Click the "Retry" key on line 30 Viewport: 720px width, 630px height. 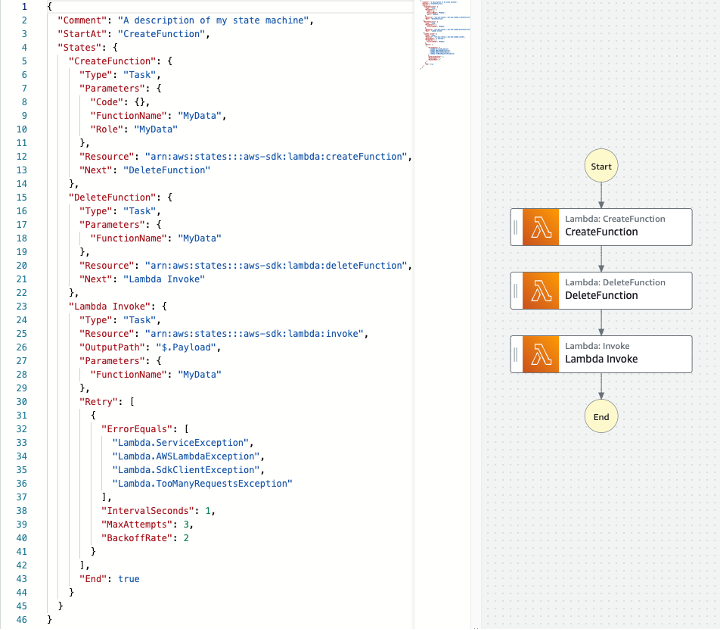point(96,402)
